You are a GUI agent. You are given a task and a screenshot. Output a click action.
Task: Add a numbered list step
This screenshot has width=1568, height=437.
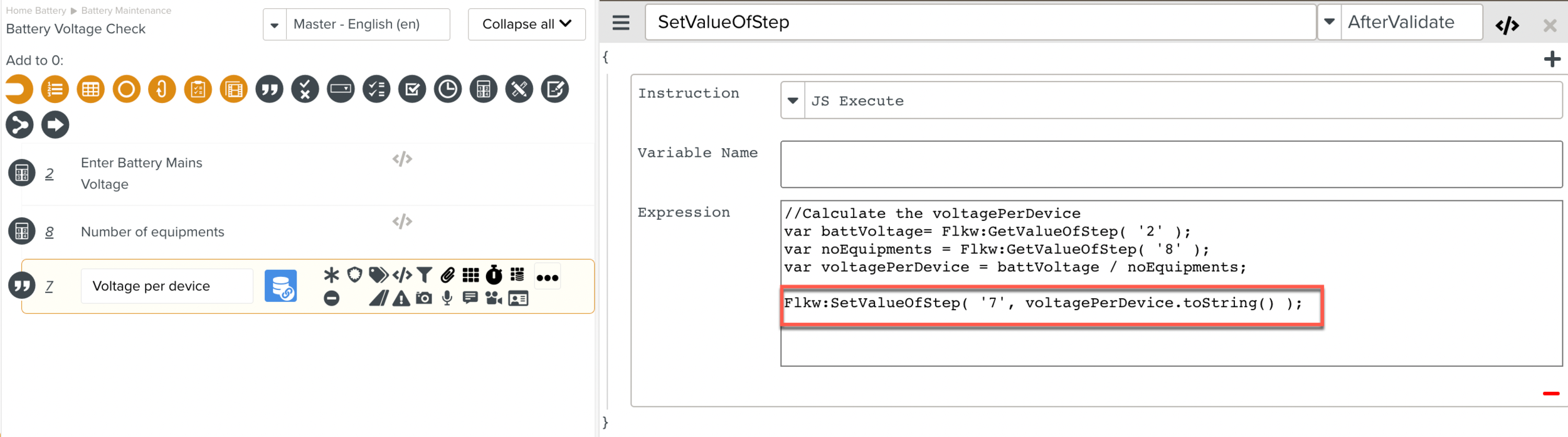pyautogui.click(x=55, y=89)
